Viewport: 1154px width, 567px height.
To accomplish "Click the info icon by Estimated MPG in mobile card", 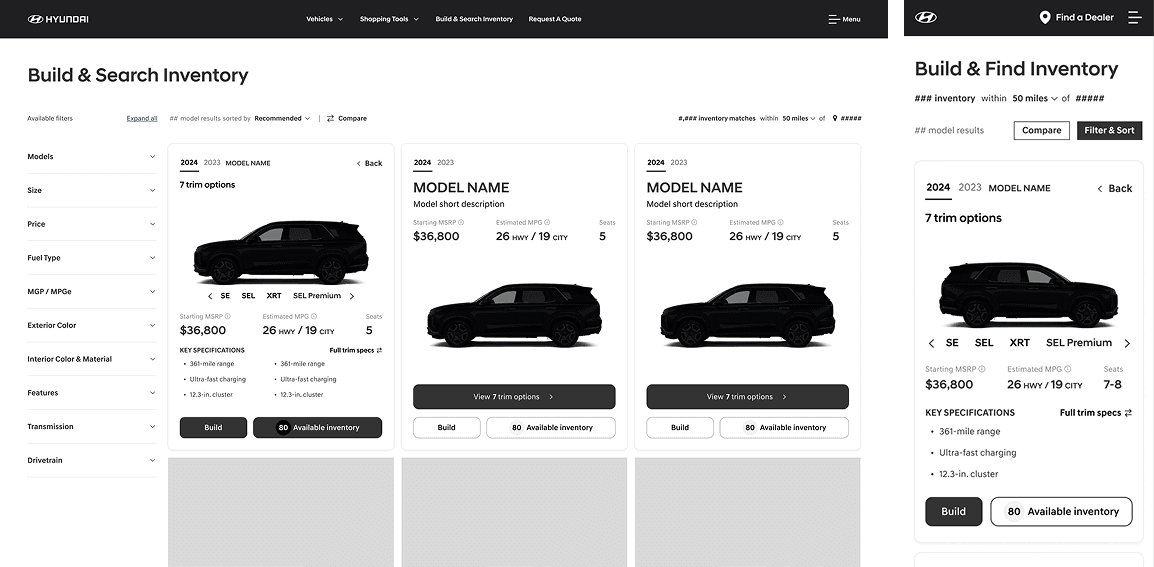I will [x=1068, y=369].
